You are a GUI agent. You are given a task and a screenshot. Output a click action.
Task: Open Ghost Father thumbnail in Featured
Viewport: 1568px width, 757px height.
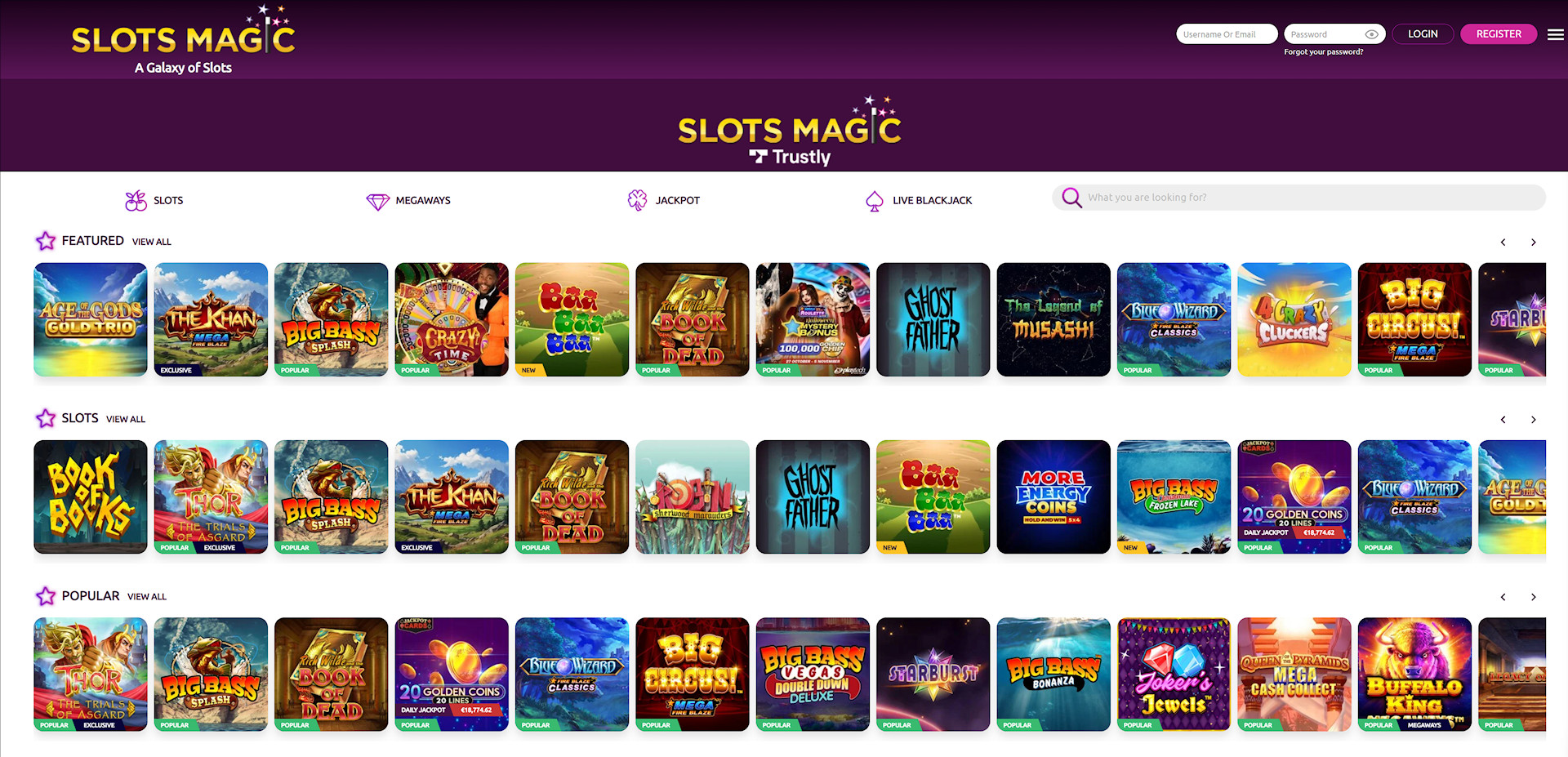click(x=933, y=319)
